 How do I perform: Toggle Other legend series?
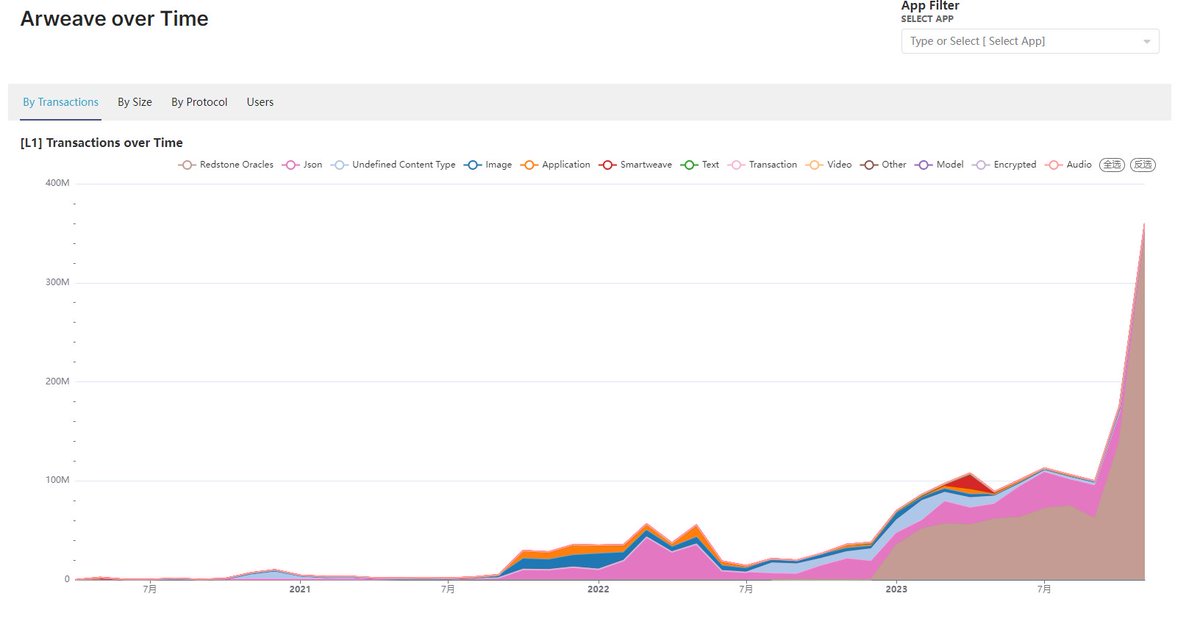pos(883,165)
